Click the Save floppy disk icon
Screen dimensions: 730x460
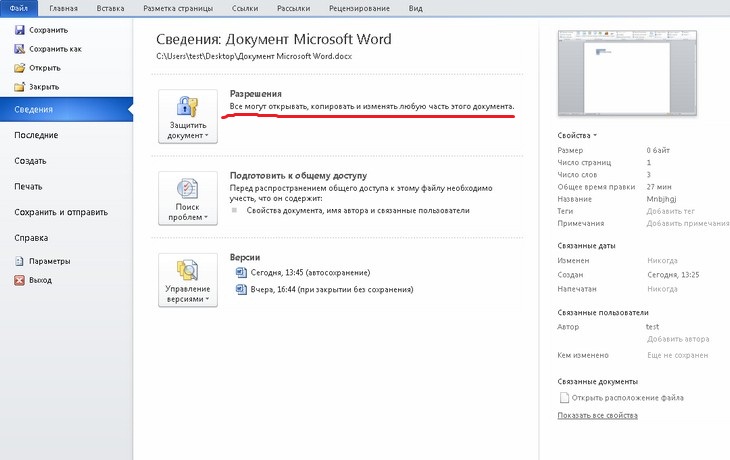(x=20, y=30)
